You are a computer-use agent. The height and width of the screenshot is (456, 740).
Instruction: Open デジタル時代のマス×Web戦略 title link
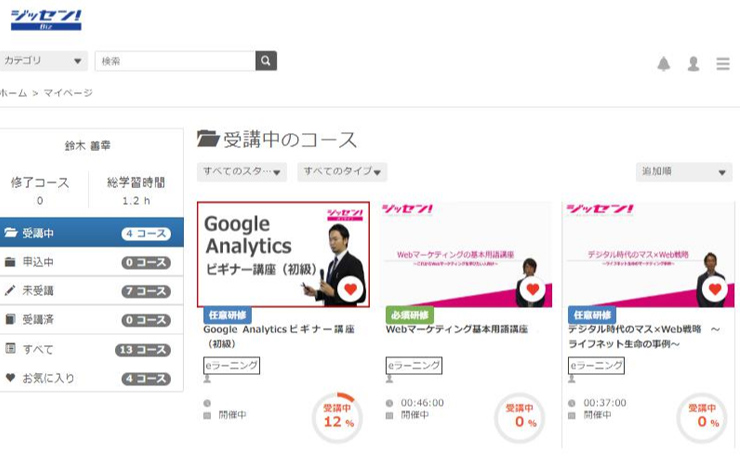pyautogui.click(x=645, y=336)
